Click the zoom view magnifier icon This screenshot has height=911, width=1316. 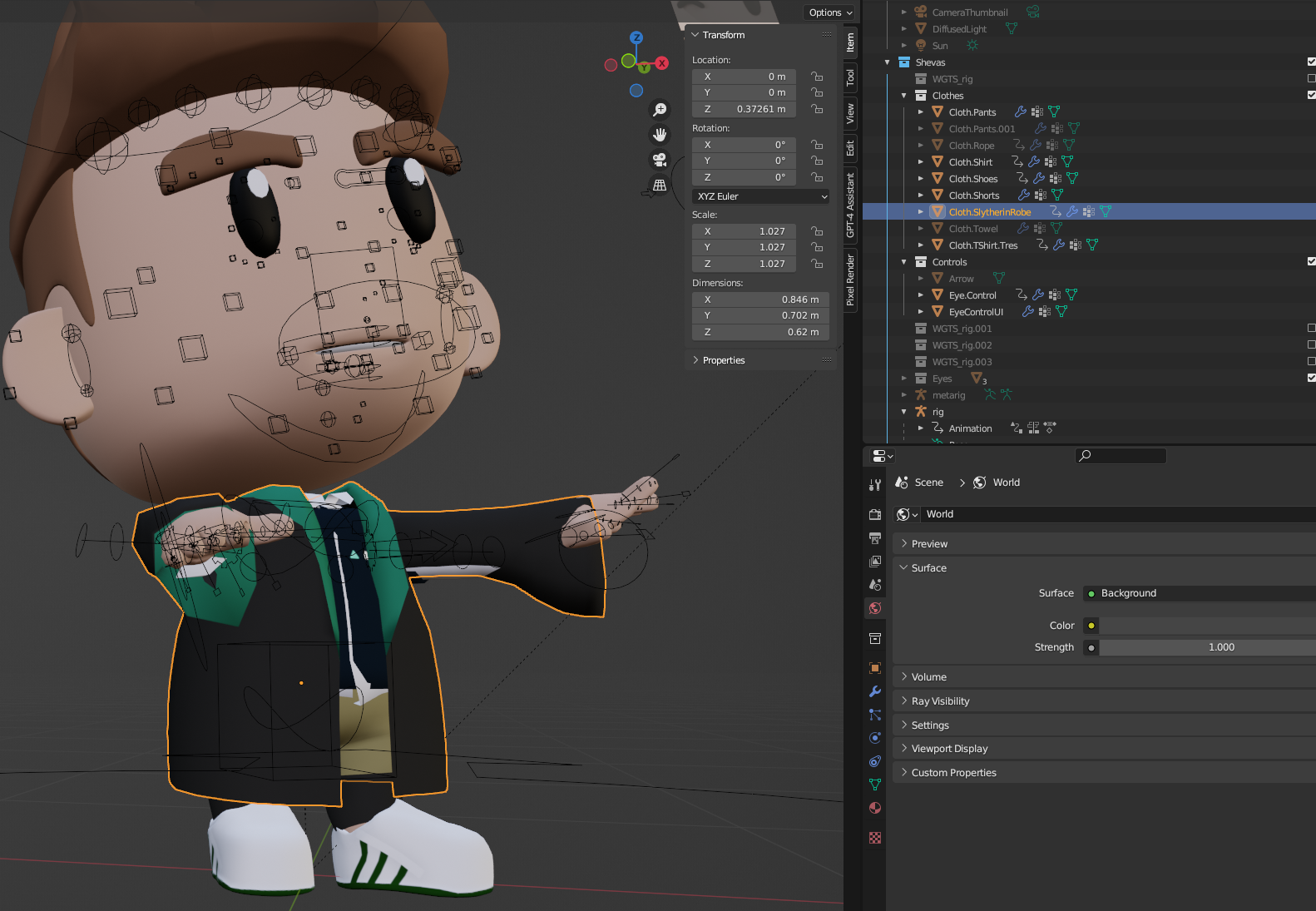(x=660, y=110)
